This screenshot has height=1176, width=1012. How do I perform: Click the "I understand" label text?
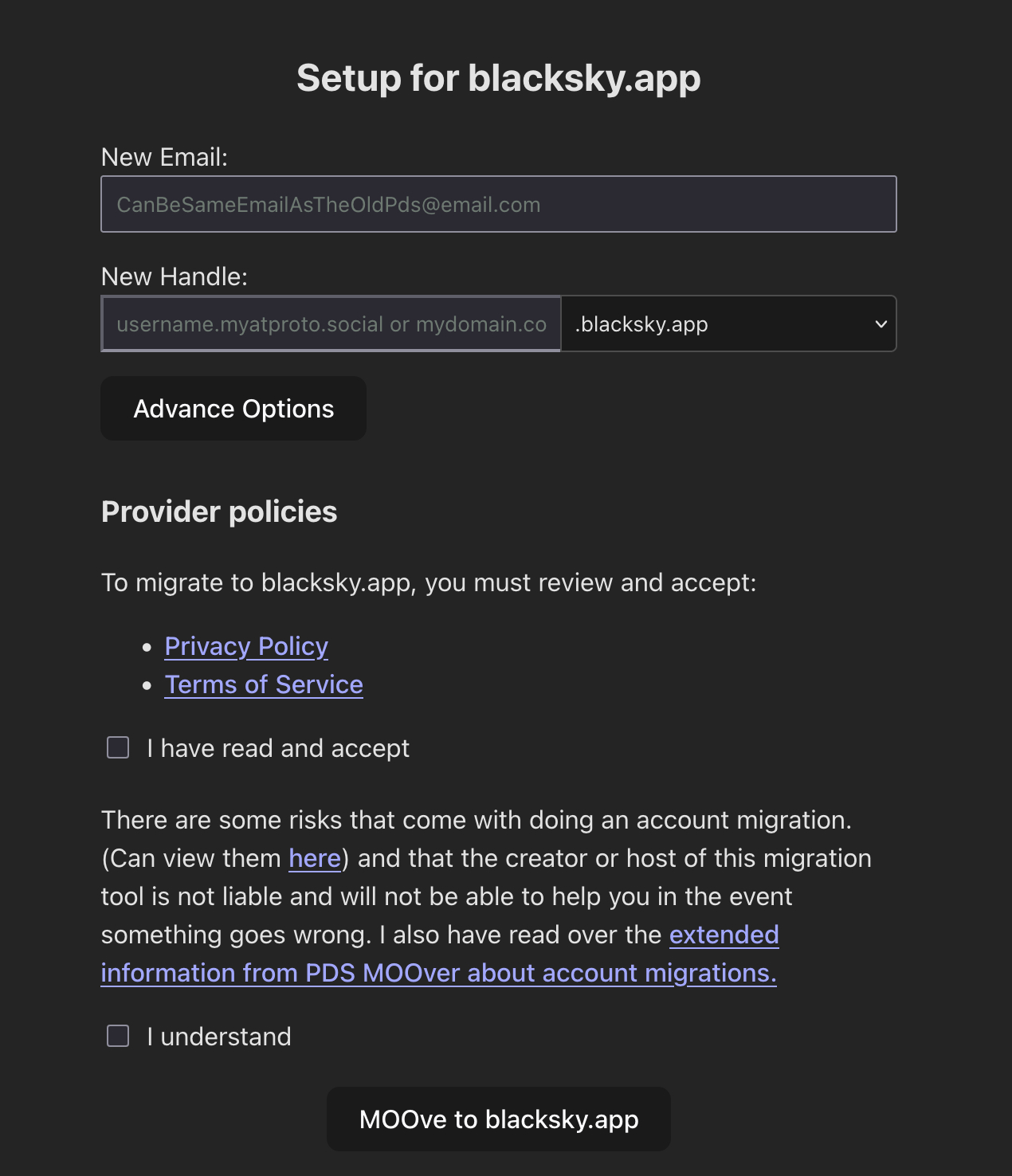click(219, 1037)
